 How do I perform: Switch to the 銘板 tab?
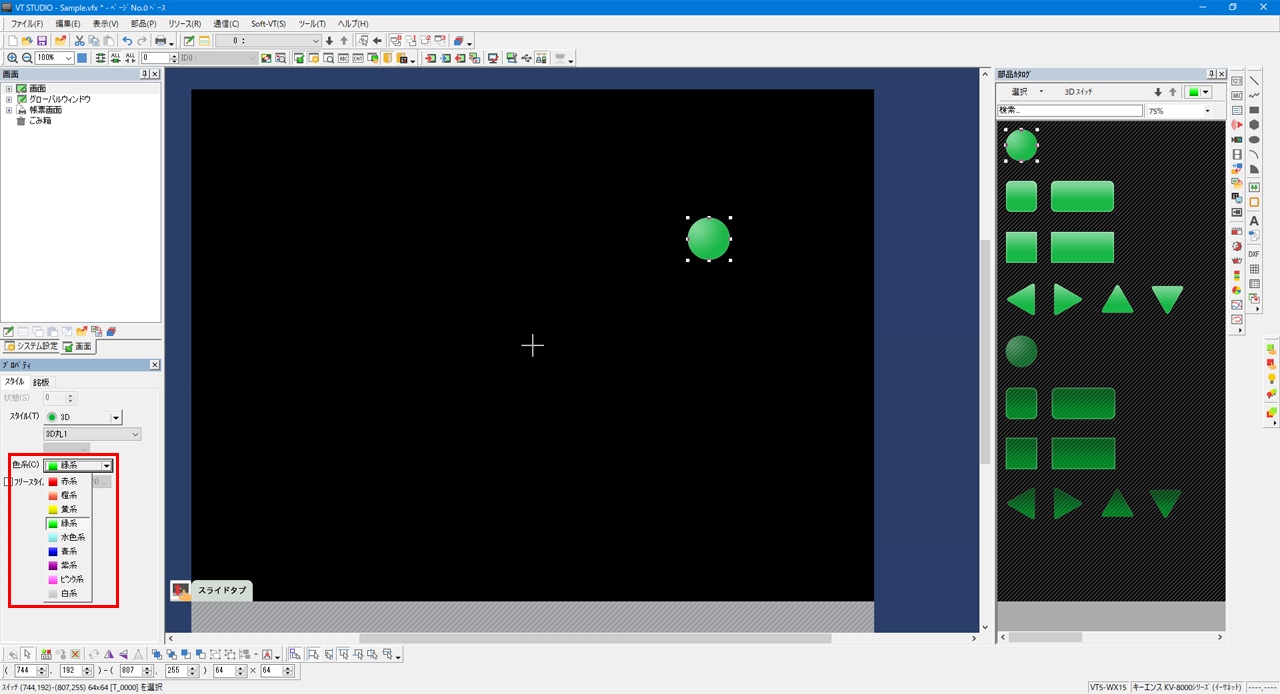[41, 382]
